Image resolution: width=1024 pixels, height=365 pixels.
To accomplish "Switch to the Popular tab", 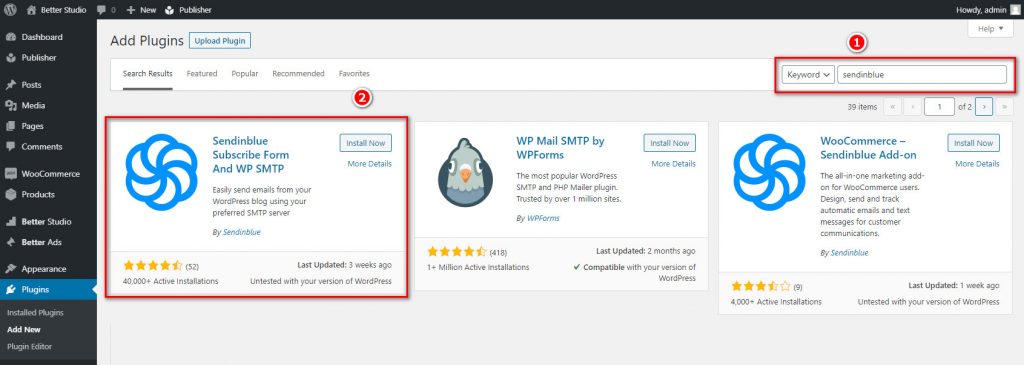I will (245, 74).
